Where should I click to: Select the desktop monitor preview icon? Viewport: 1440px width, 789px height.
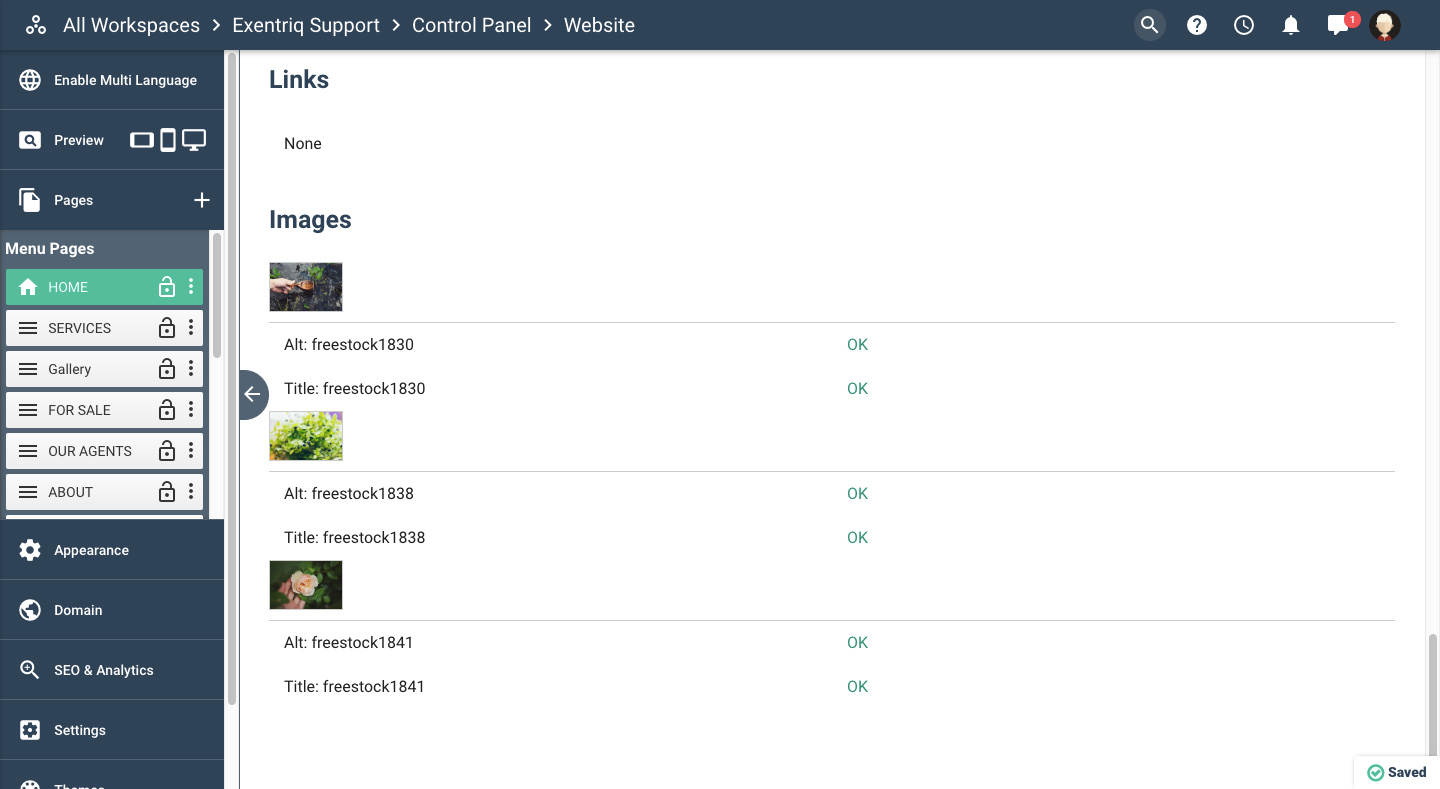pyautogui.click(x=194, y=140)
